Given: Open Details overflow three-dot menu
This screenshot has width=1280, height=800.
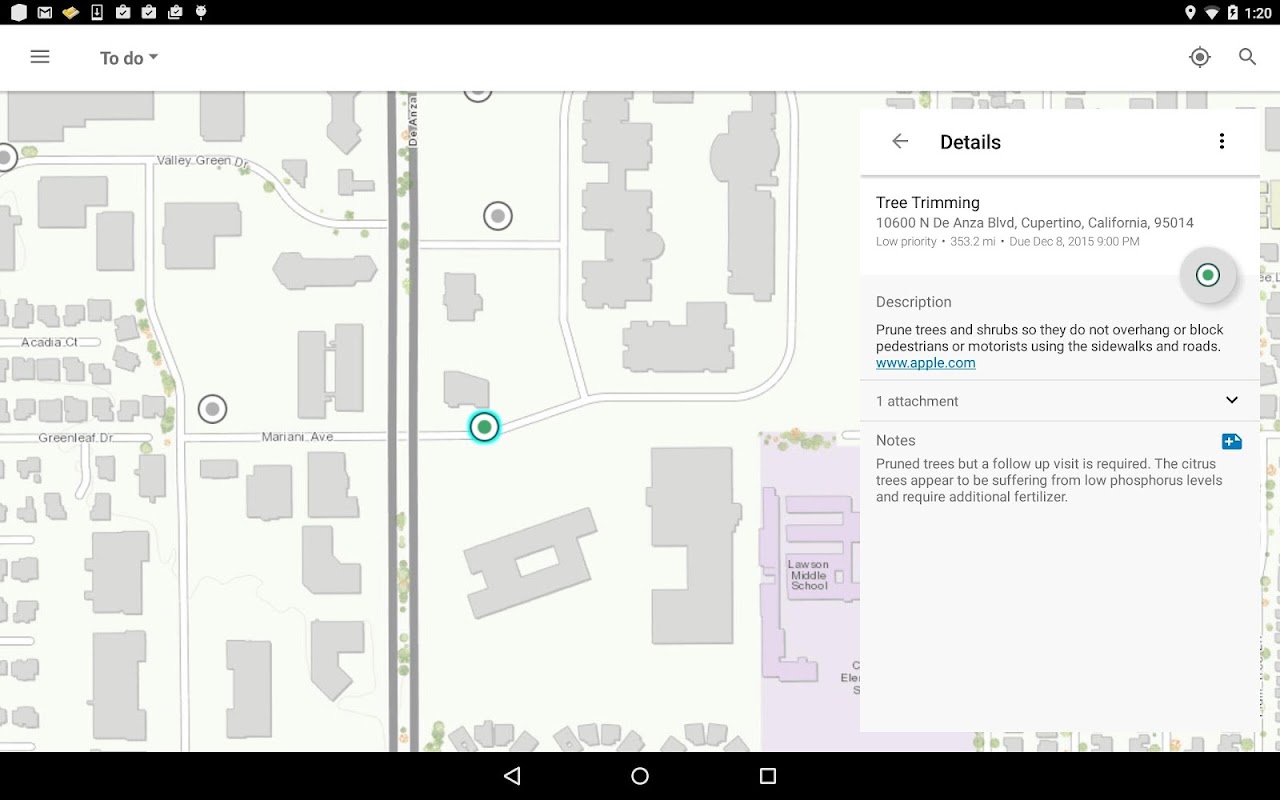Looking at the screenshot, I should pos(1221,141).
